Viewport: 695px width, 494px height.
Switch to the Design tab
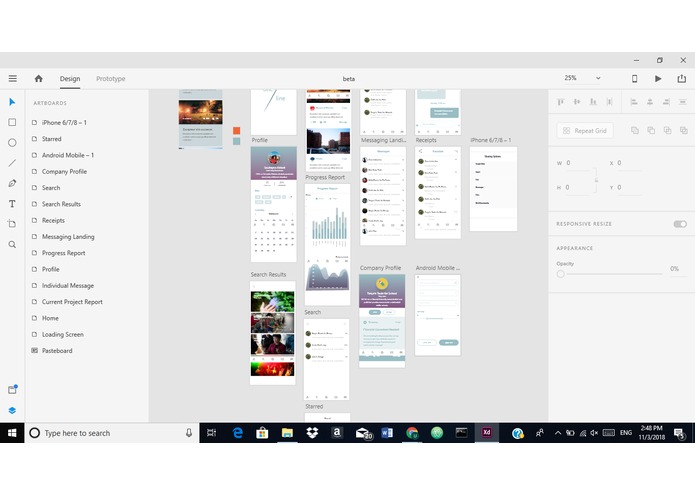[x=70, y=78]
